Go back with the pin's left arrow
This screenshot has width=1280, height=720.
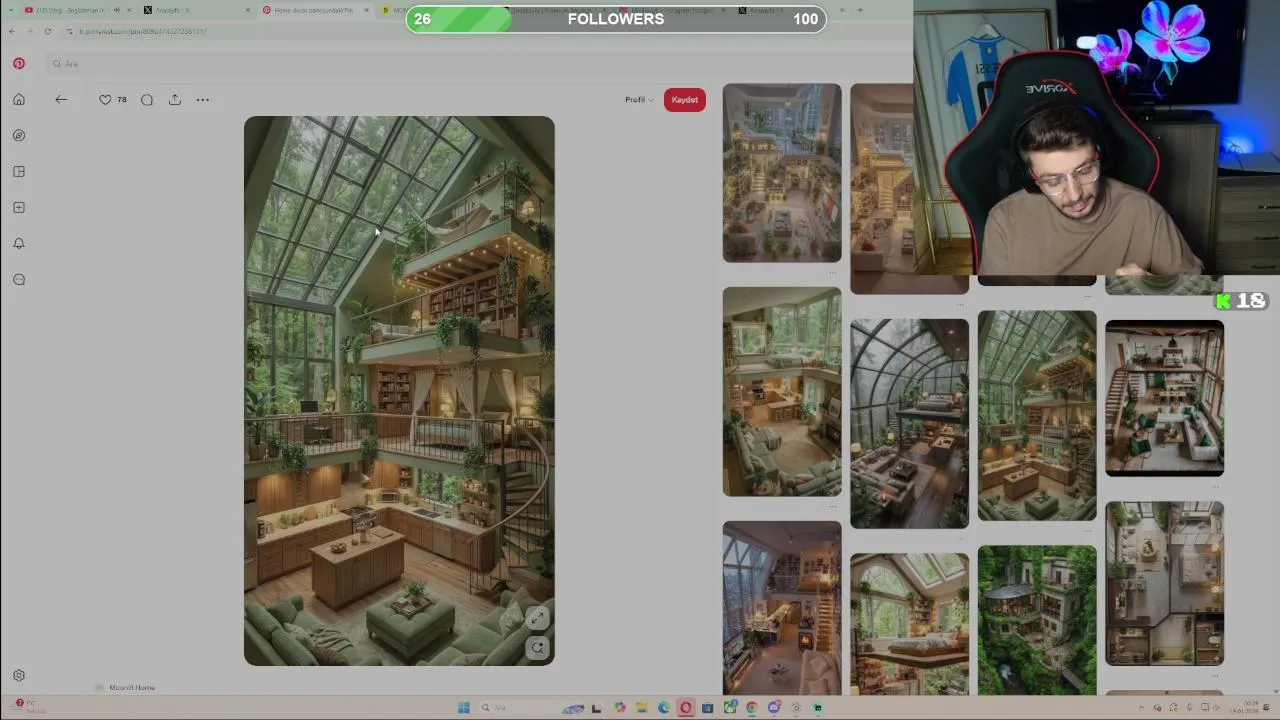61,99
